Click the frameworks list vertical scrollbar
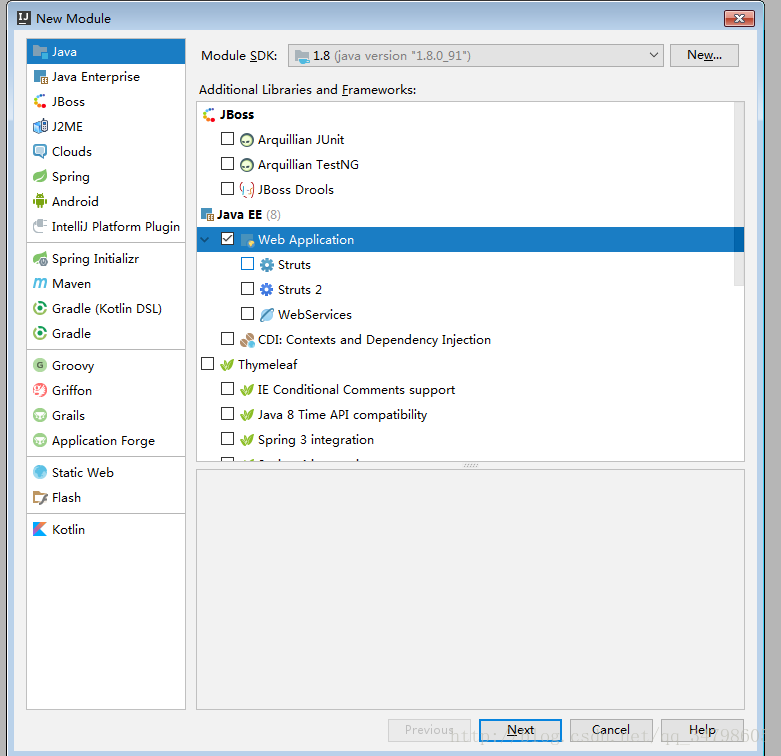Image resolution: width=781 pixels, height=756 pixels. [x=739, y=194]
